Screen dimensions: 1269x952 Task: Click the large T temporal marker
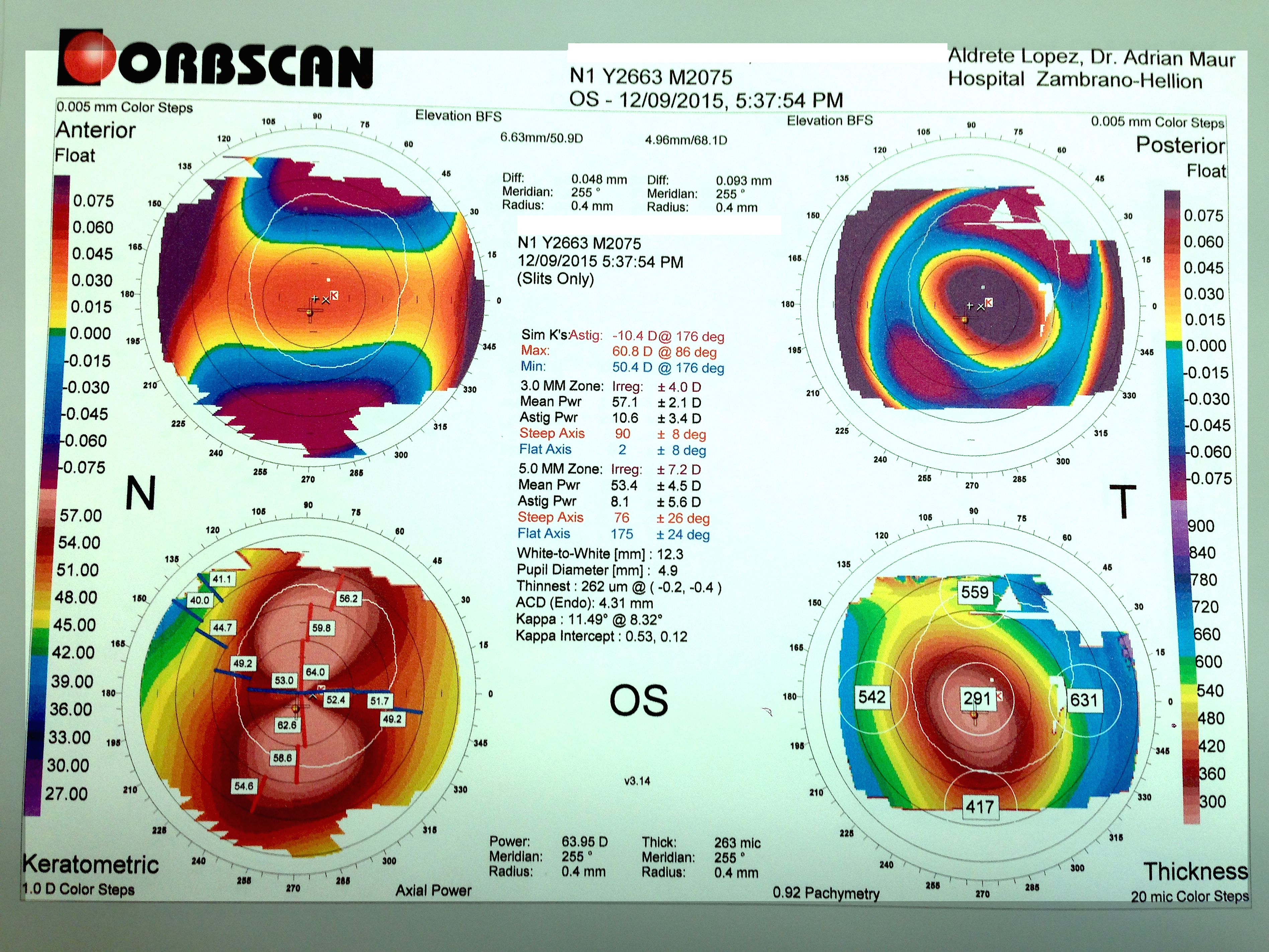coord(1123,502)
